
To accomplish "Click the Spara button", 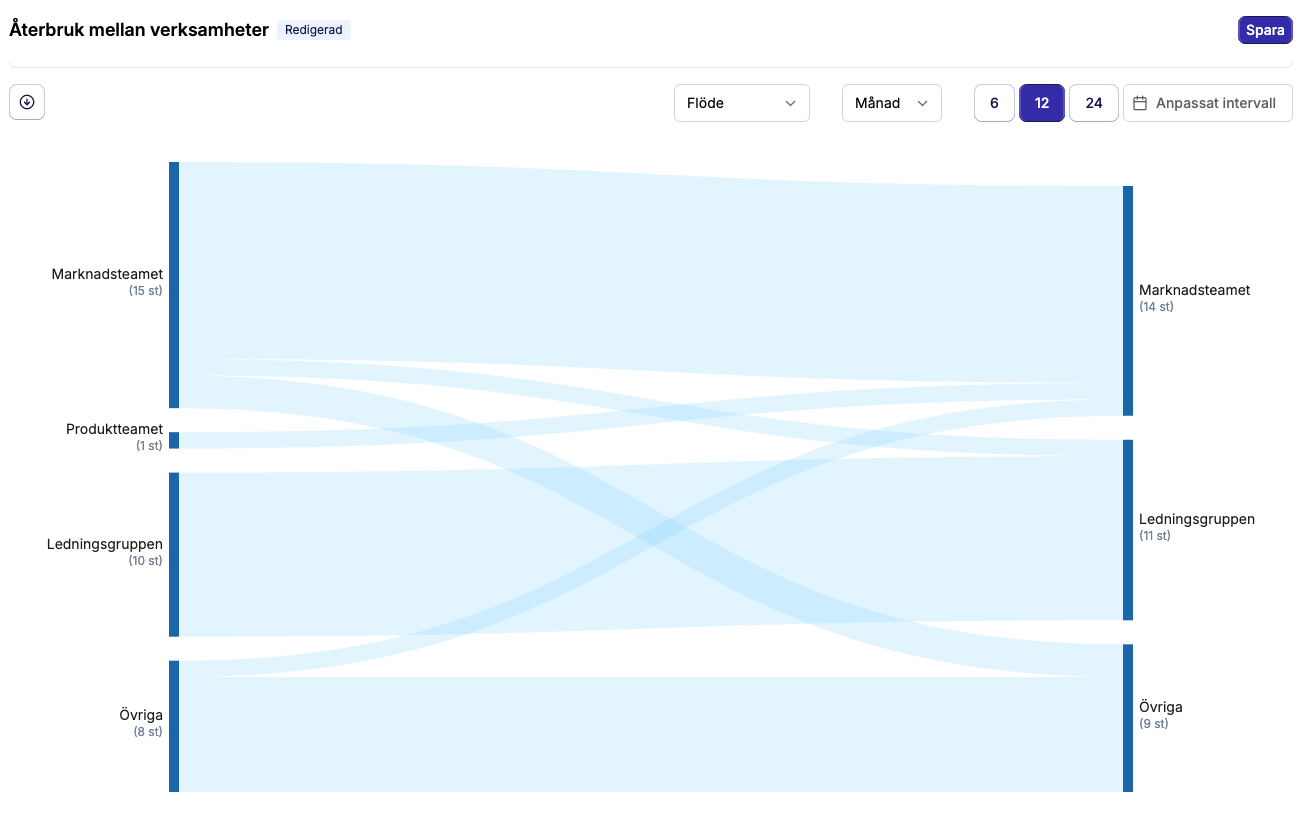I will click(1264, 30).
